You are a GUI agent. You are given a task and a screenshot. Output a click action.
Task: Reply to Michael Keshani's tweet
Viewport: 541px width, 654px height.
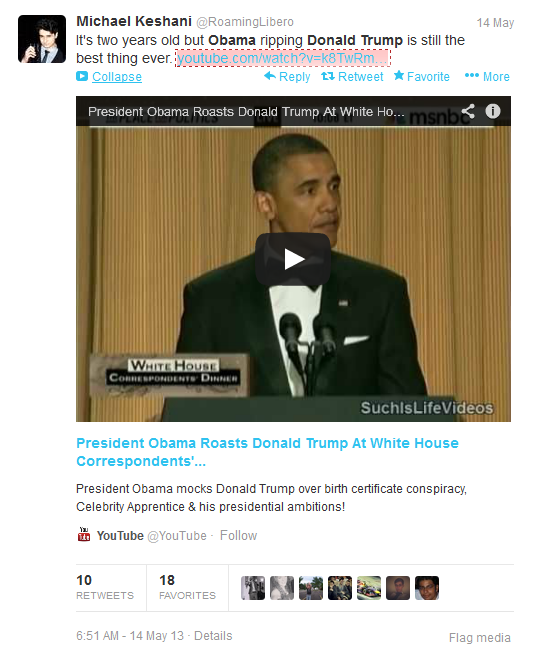287,77
